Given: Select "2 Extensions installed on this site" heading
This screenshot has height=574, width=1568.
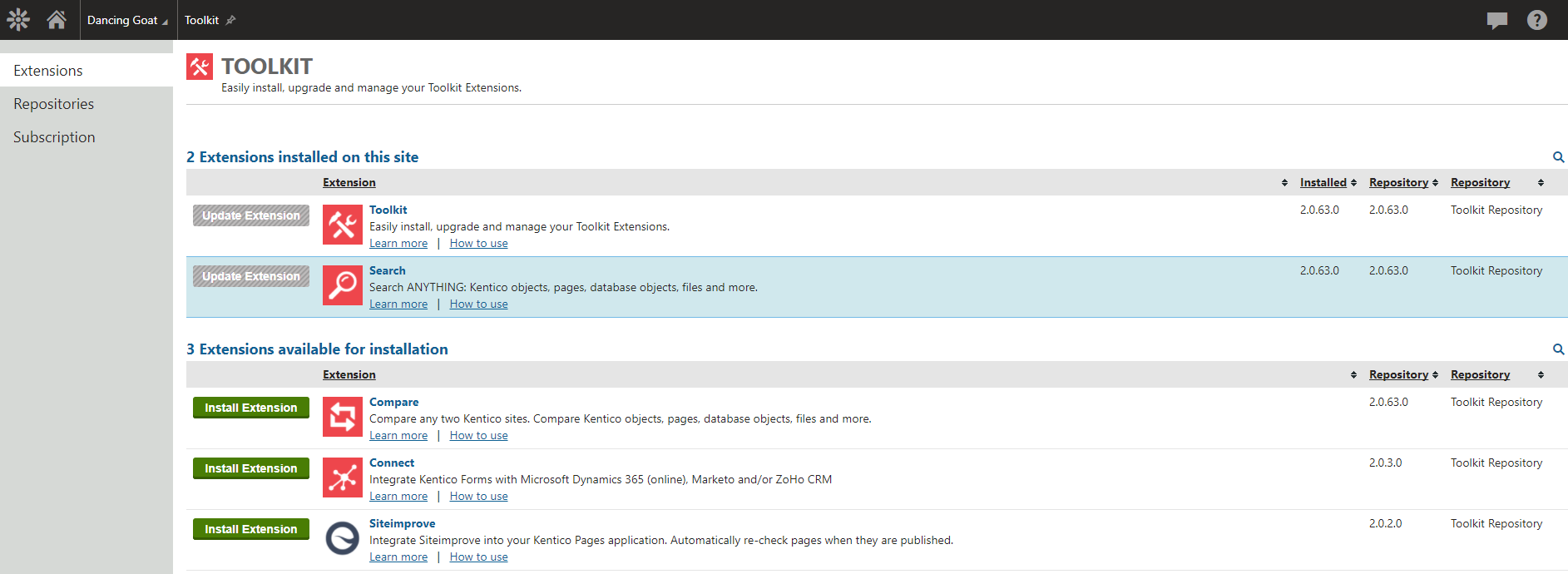Looking at the screenshot, I should point(303,157).
